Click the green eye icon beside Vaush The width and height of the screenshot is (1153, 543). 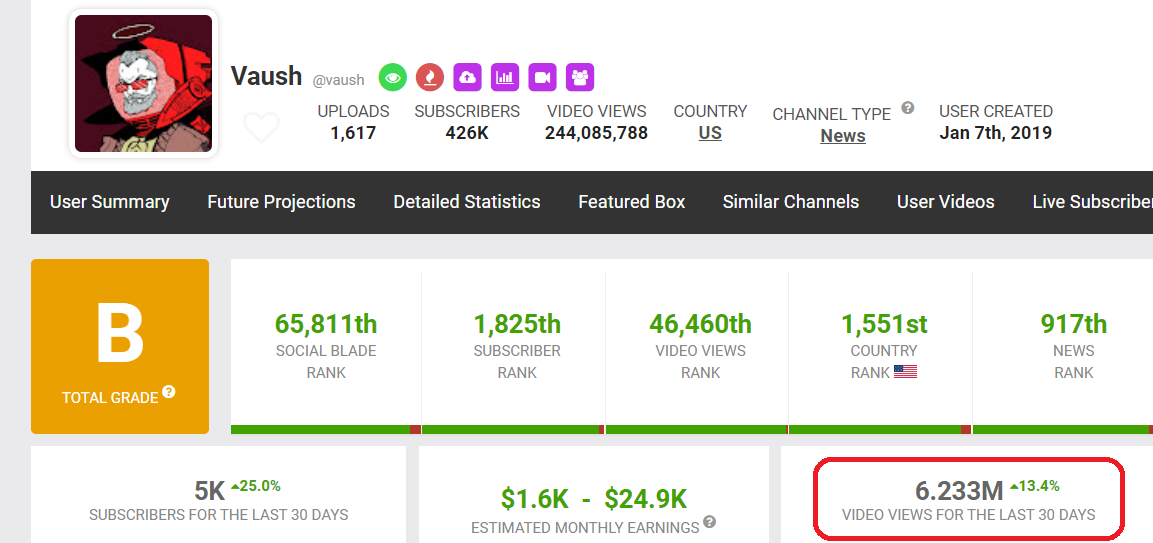[x=392, y=77]
